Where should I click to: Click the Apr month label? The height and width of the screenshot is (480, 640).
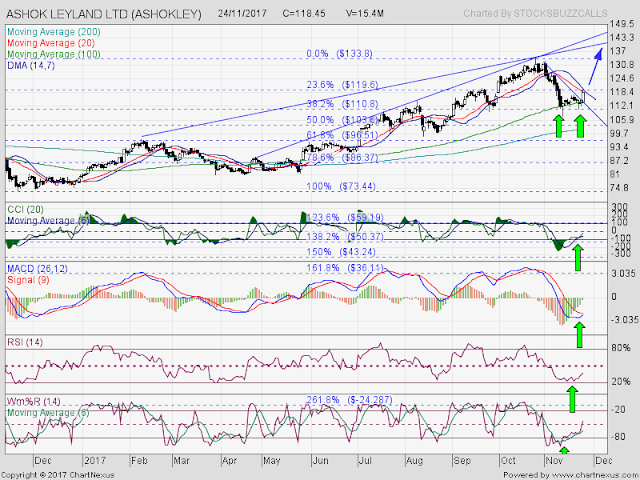[229, 461]
